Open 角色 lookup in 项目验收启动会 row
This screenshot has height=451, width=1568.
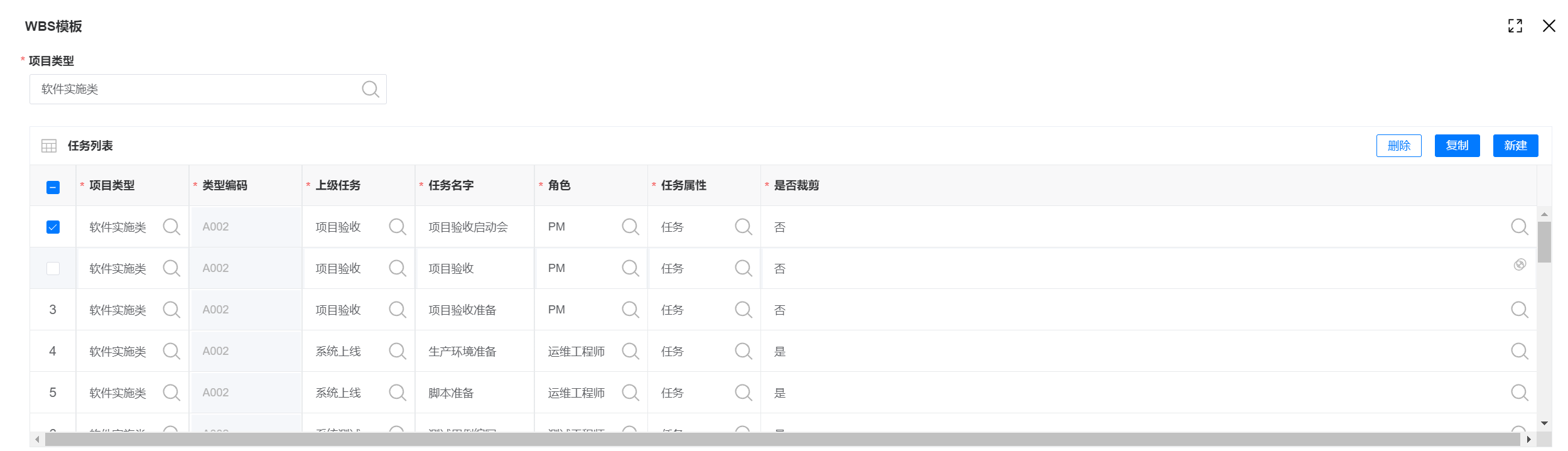tap(630, 227)
